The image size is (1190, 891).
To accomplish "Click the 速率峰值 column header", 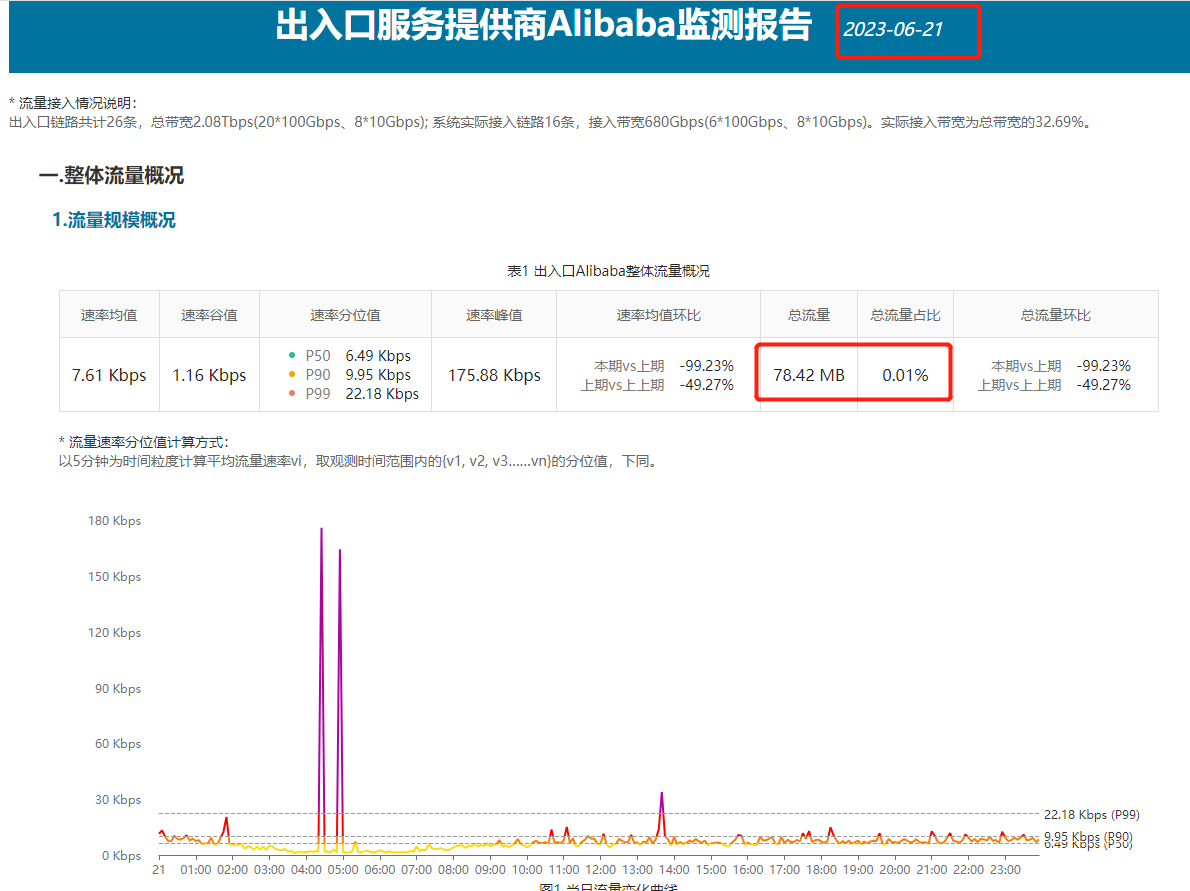I will [494, 315].
